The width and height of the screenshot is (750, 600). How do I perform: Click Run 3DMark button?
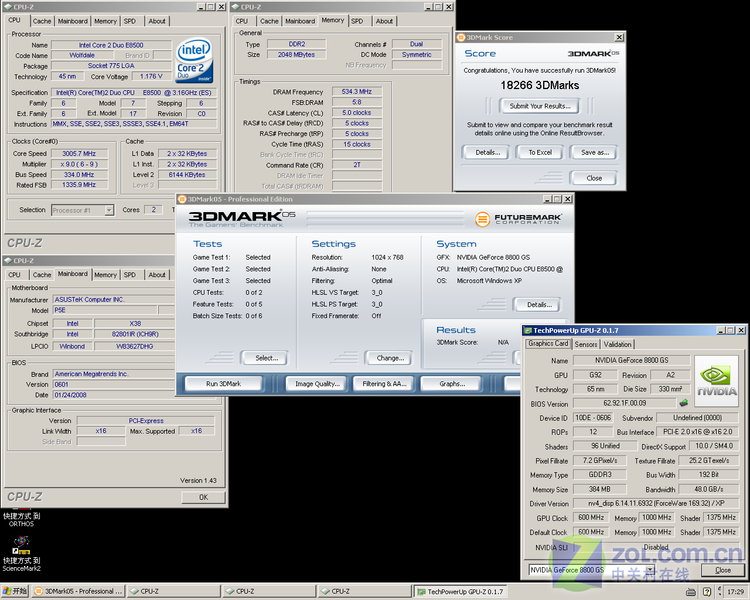pos(223,384)
